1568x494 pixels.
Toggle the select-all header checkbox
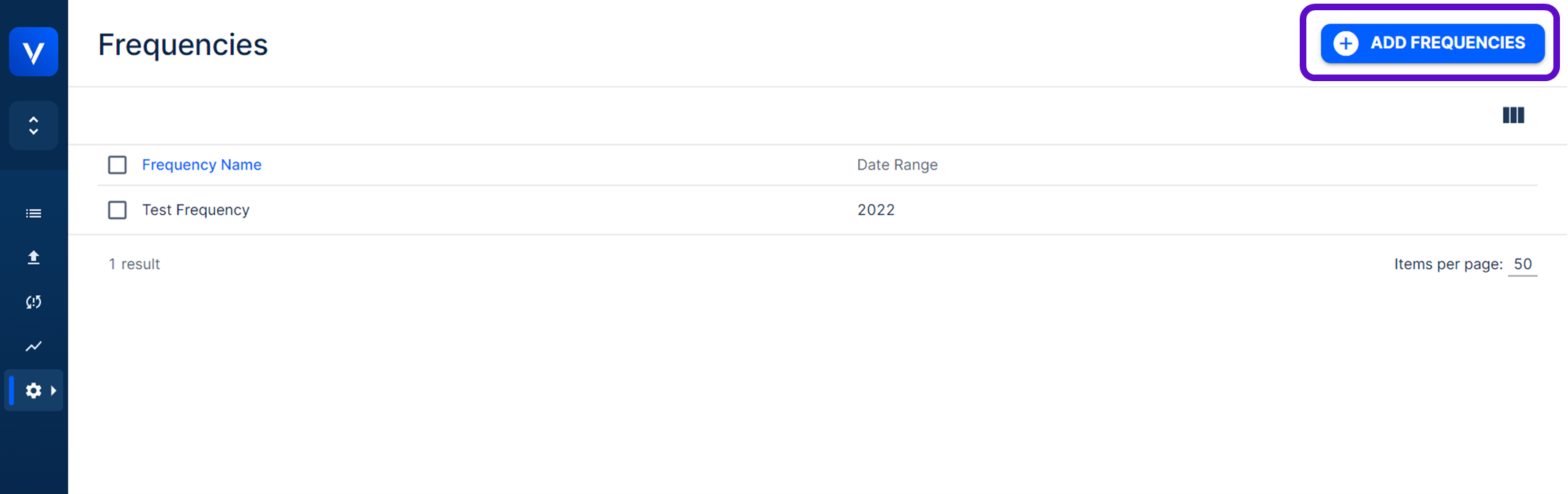pos(117,165)
